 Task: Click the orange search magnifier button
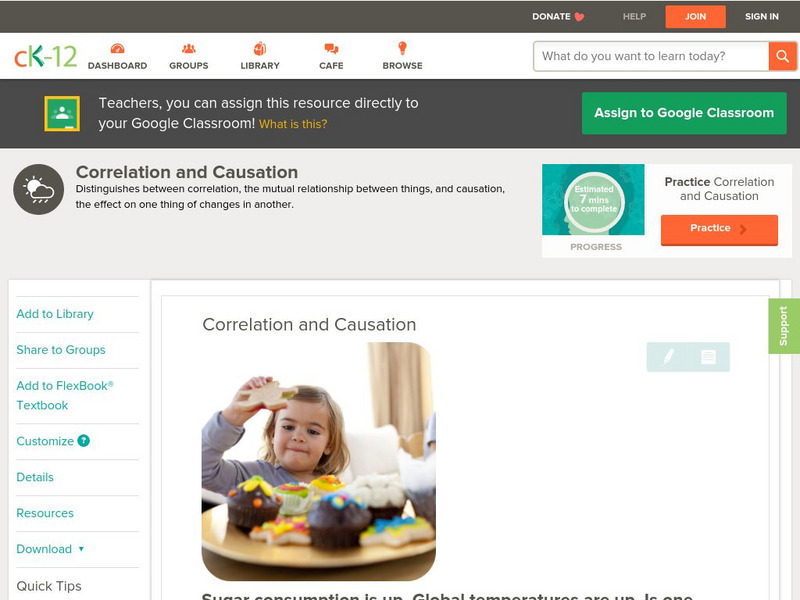coord(782,56)
